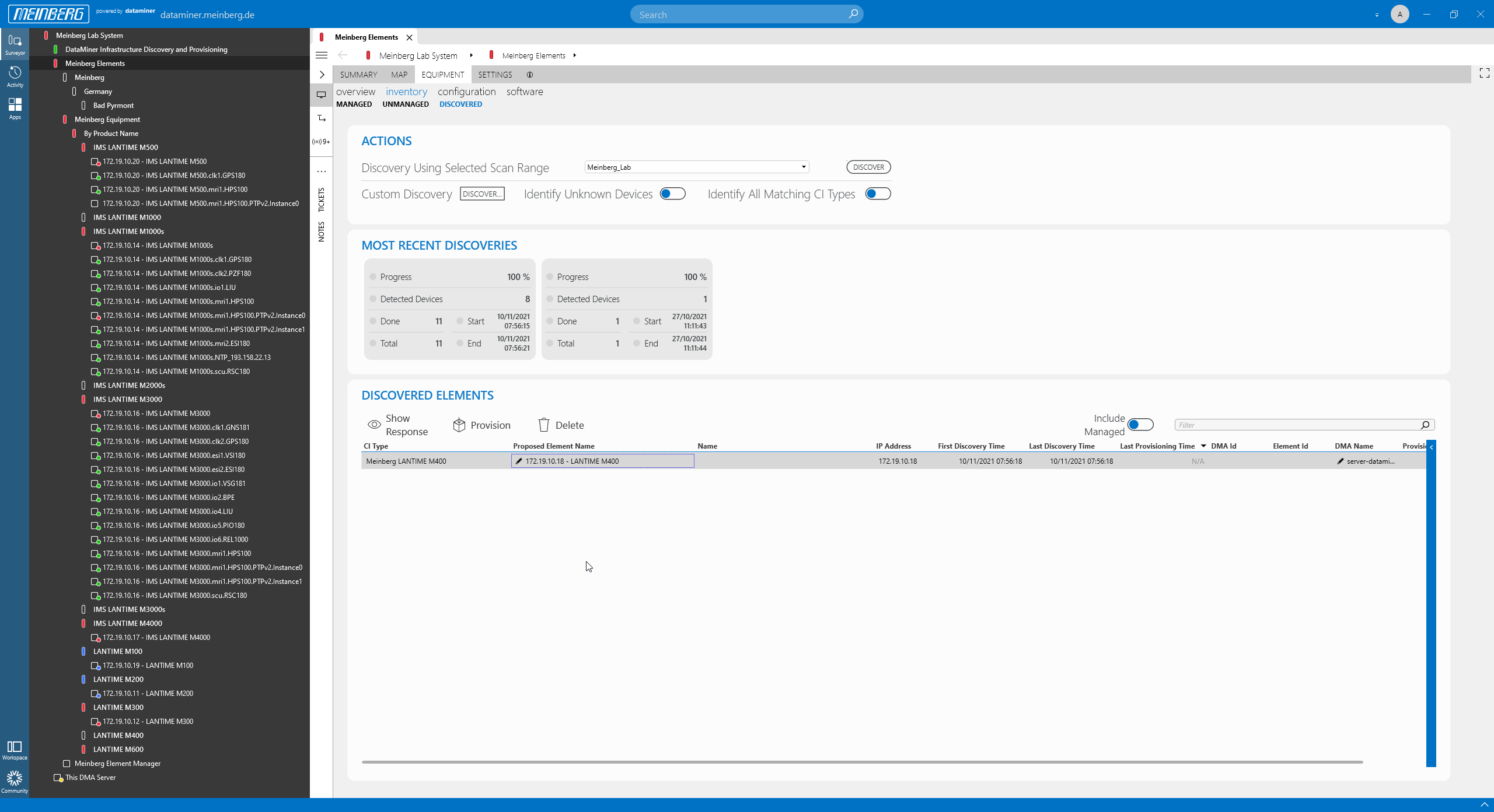Screen dimensions: 1494x812
Task: Open the hamburger menu beside breadcrumb
Action: click(322, 55)
